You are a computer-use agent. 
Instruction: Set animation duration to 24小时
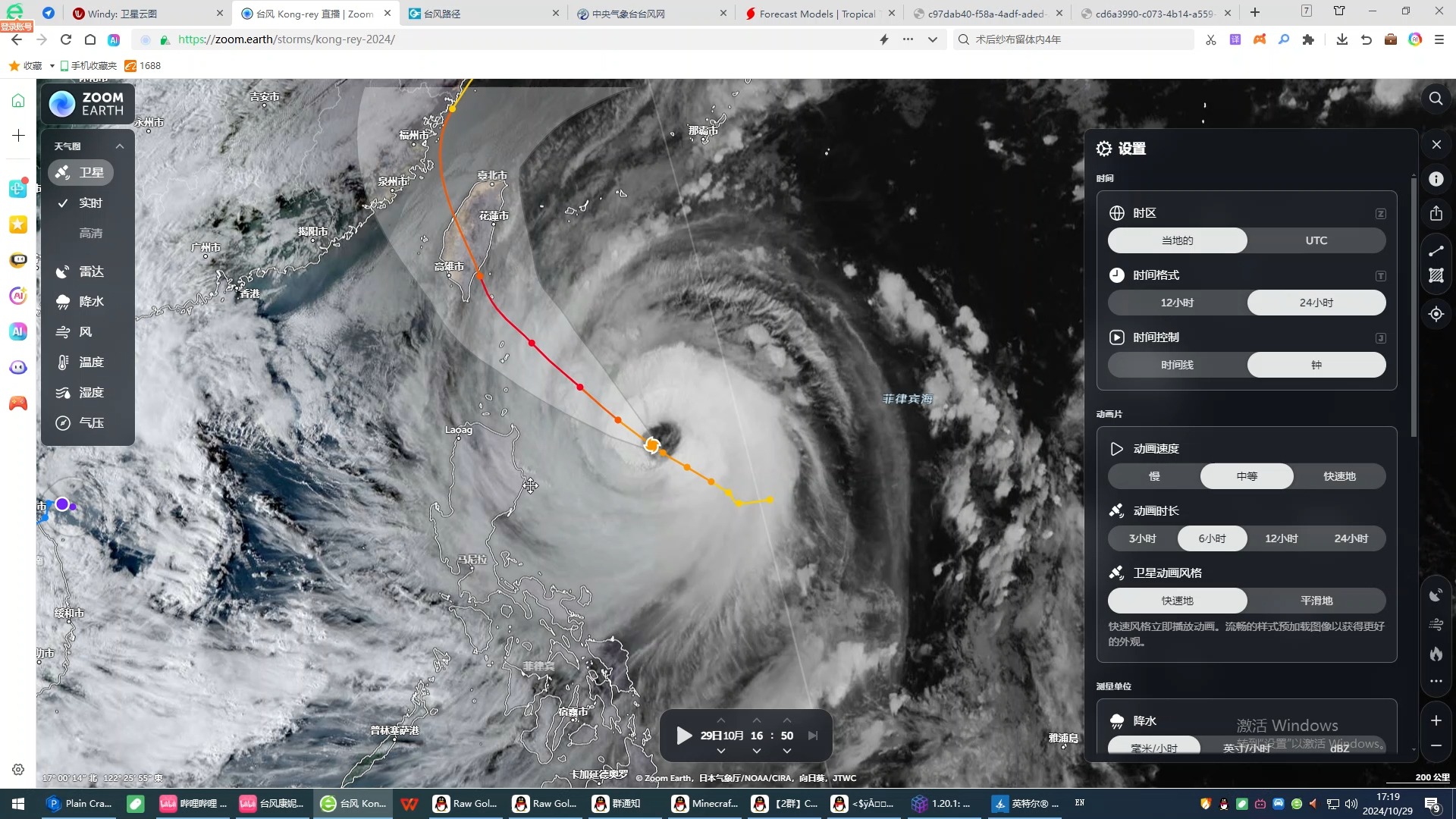pos(1351,538)
